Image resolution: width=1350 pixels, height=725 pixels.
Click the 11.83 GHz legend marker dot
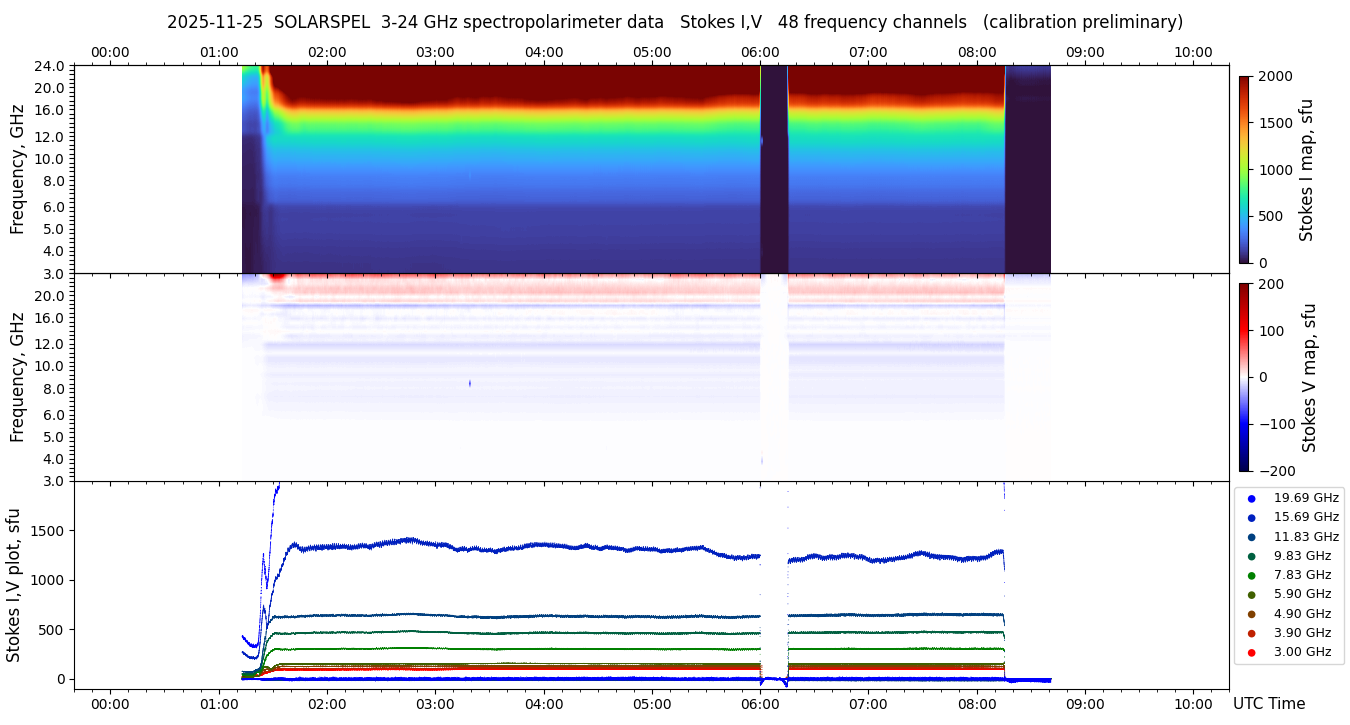tap(1251, 537)
